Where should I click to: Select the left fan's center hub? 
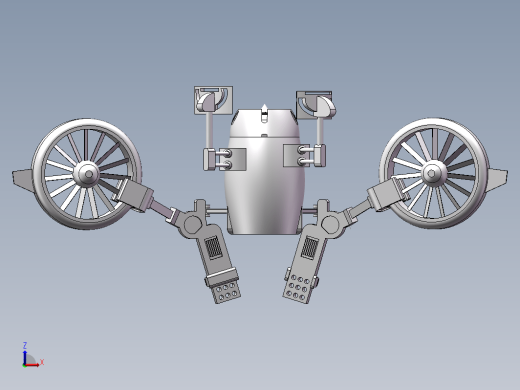pyautogui.click(x=87, y=173)
